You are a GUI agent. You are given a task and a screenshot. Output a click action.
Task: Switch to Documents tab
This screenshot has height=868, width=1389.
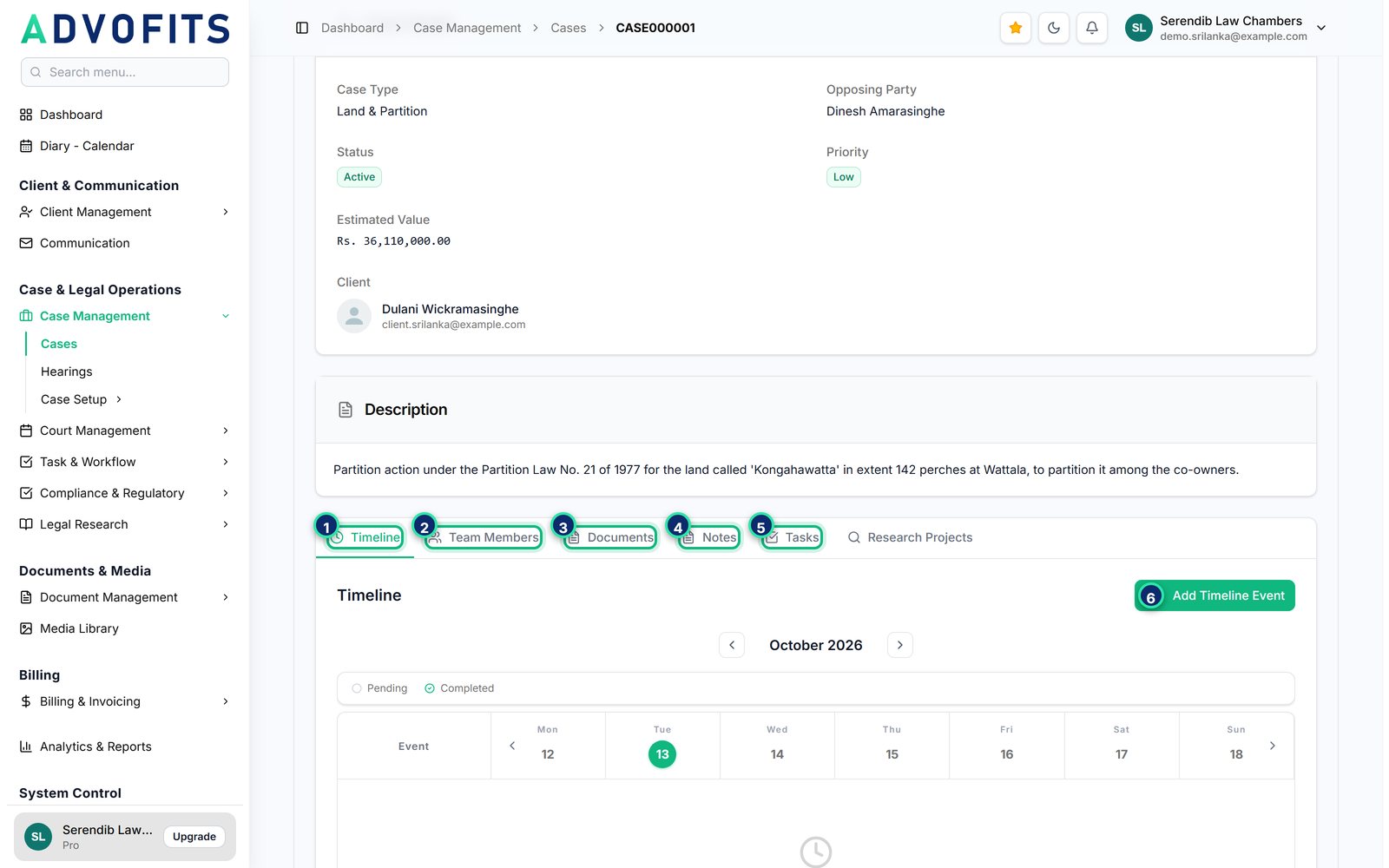[610, 537]
